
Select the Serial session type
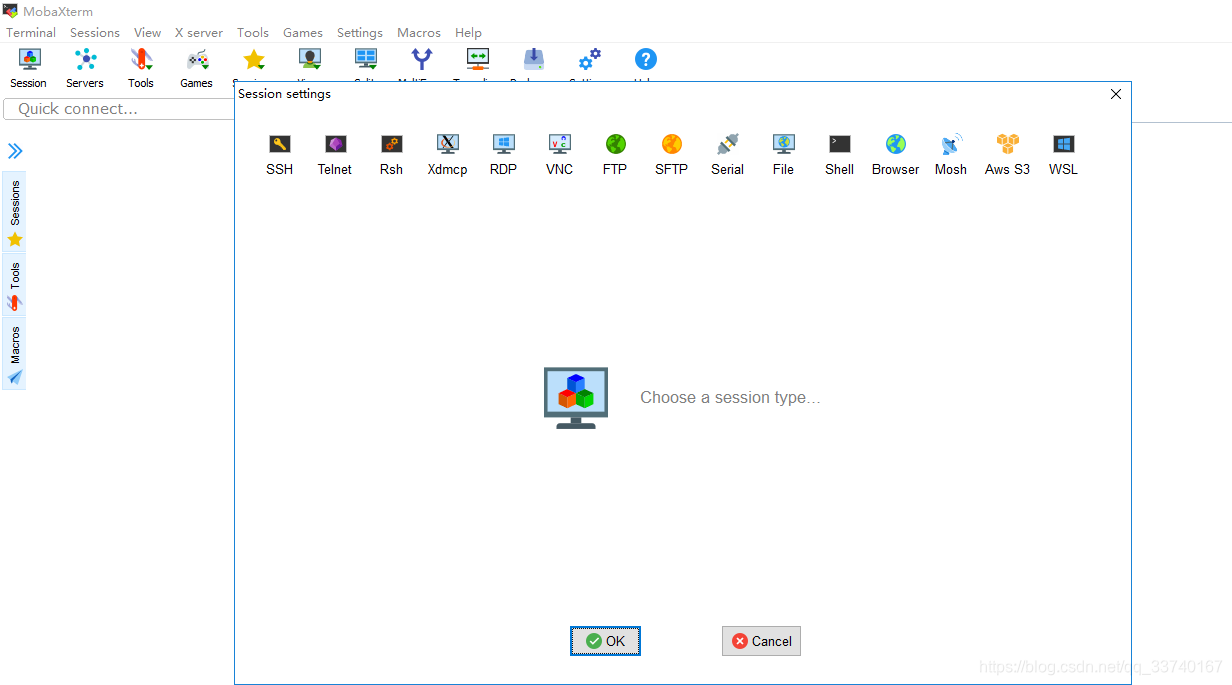[727, 155]
